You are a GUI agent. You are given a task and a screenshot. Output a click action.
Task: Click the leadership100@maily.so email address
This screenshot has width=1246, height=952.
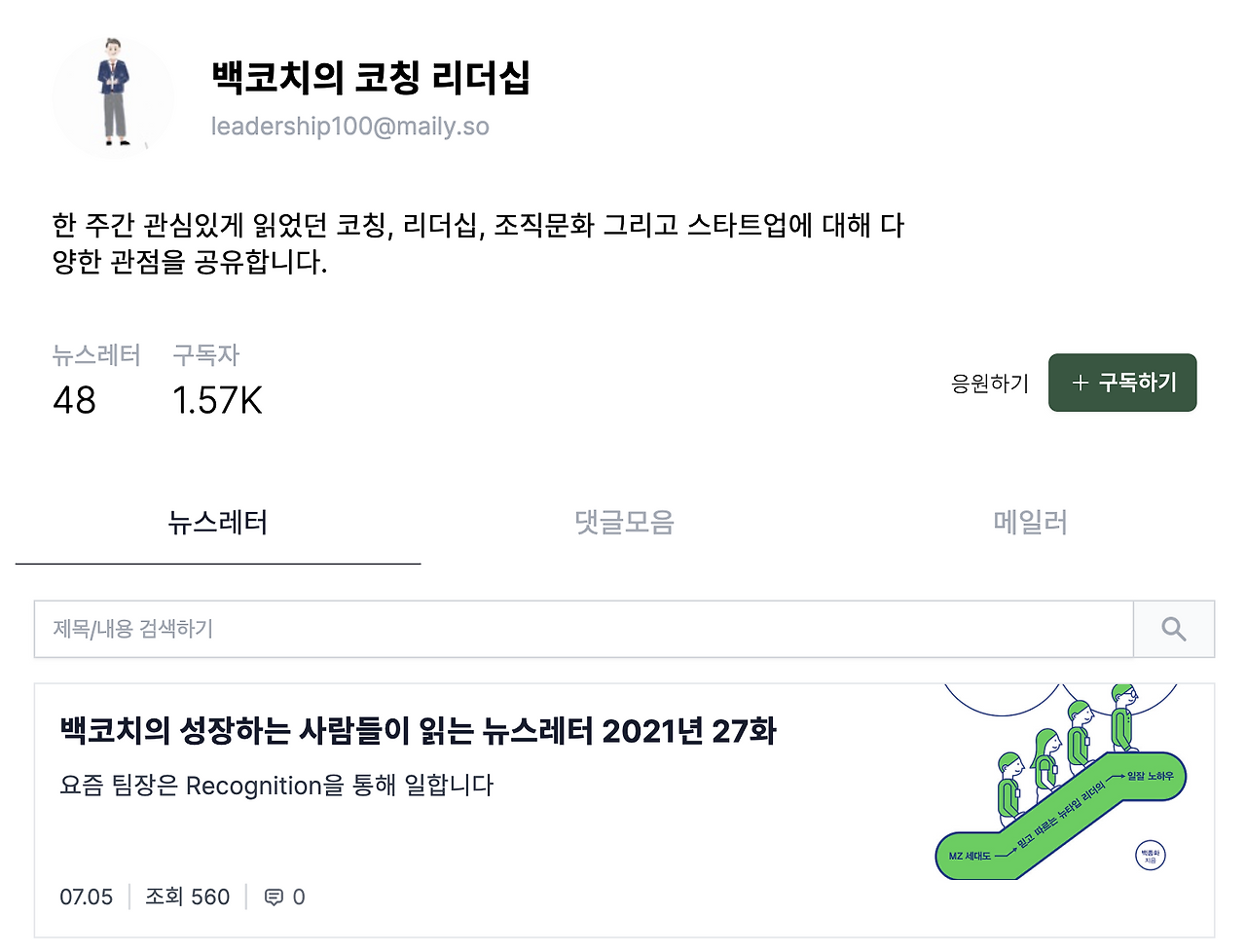(x=350, y=127)
